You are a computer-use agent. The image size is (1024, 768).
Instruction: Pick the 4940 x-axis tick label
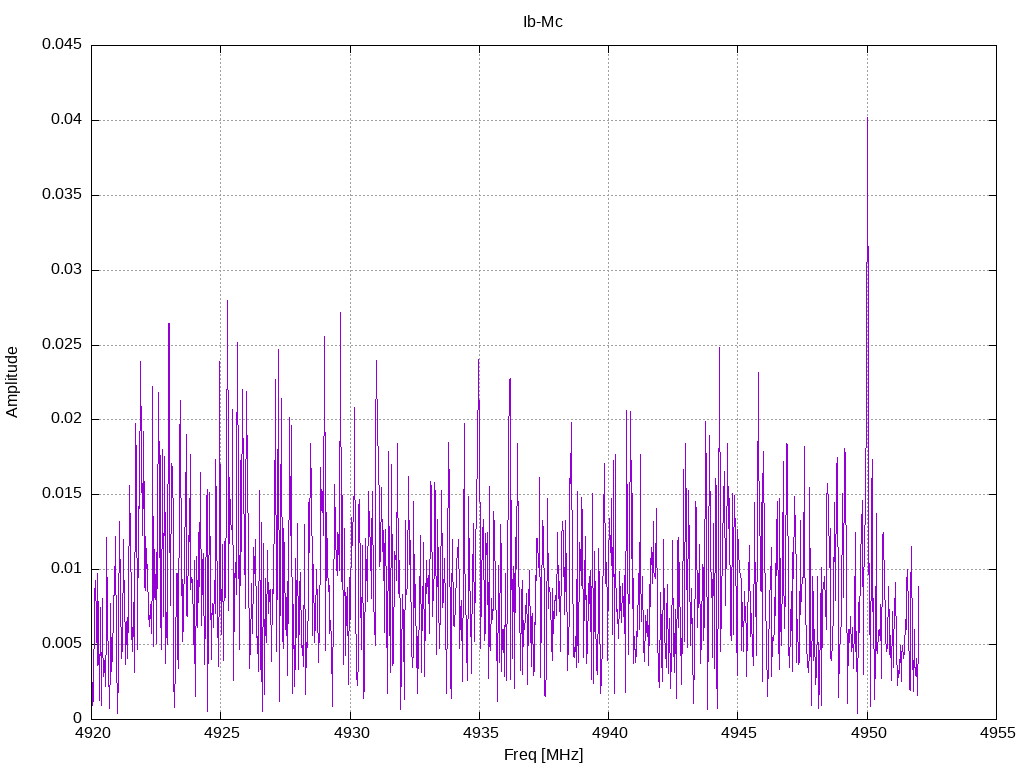click(608, 733)
